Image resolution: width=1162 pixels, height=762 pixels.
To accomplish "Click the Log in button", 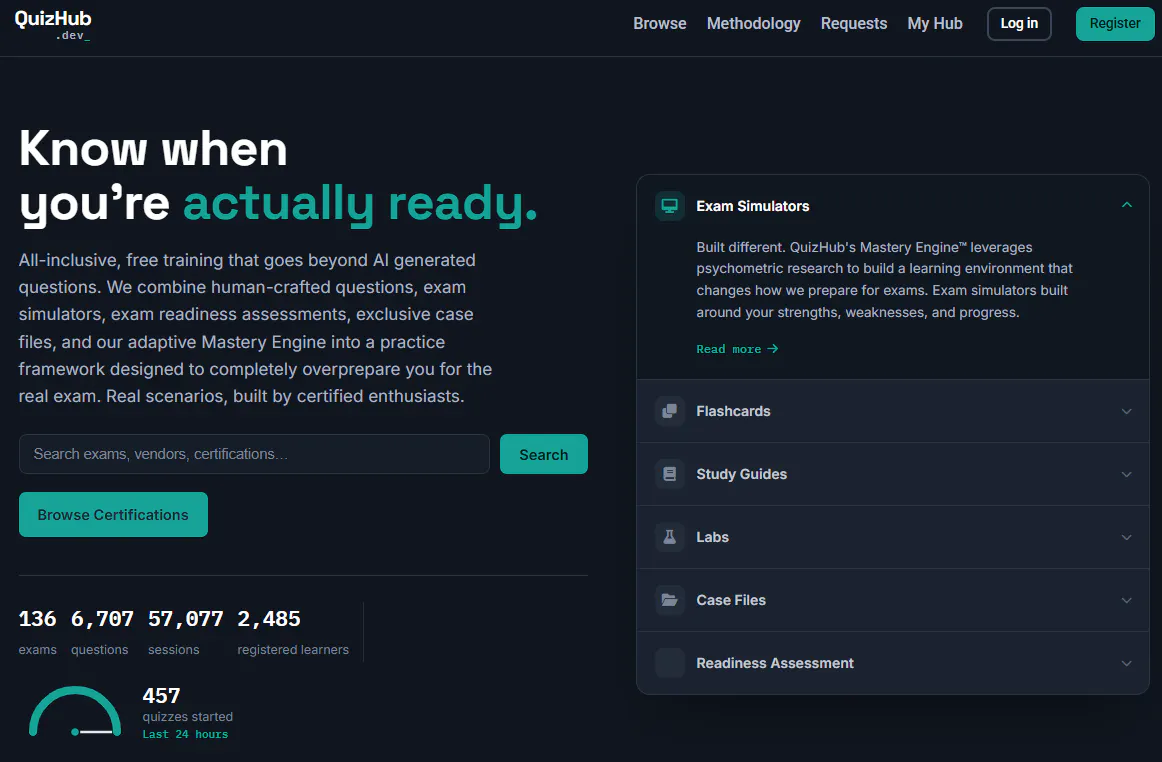I will point(1019,24).
